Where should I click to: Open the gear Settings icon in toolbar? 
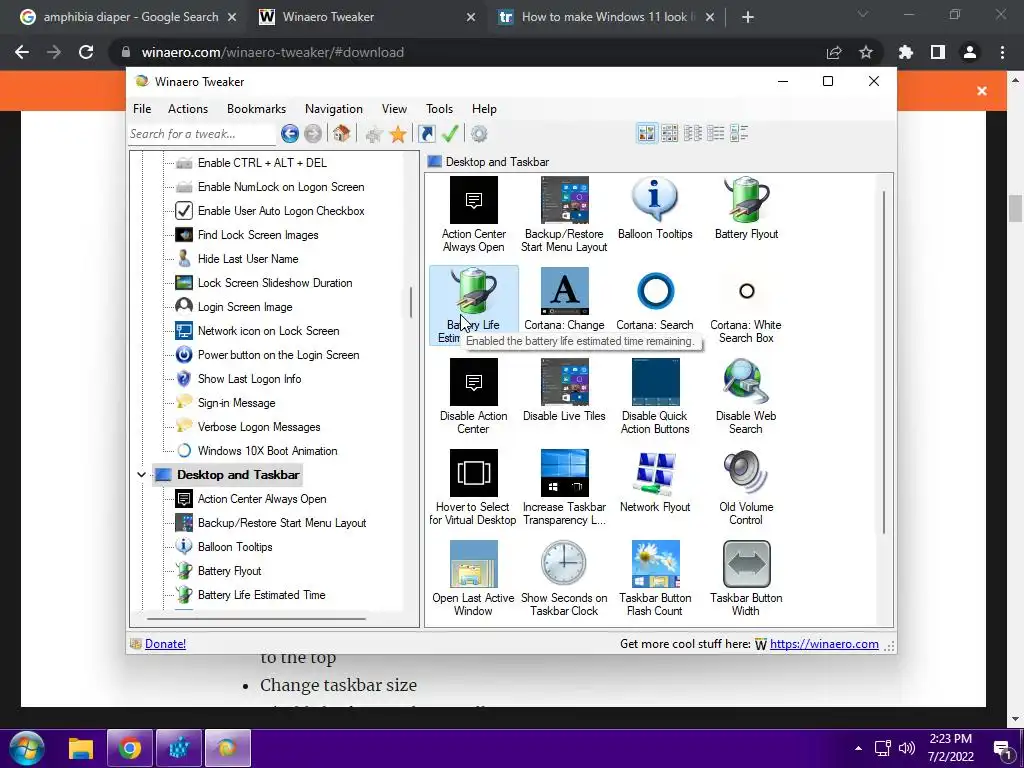(x=479, y=134)
